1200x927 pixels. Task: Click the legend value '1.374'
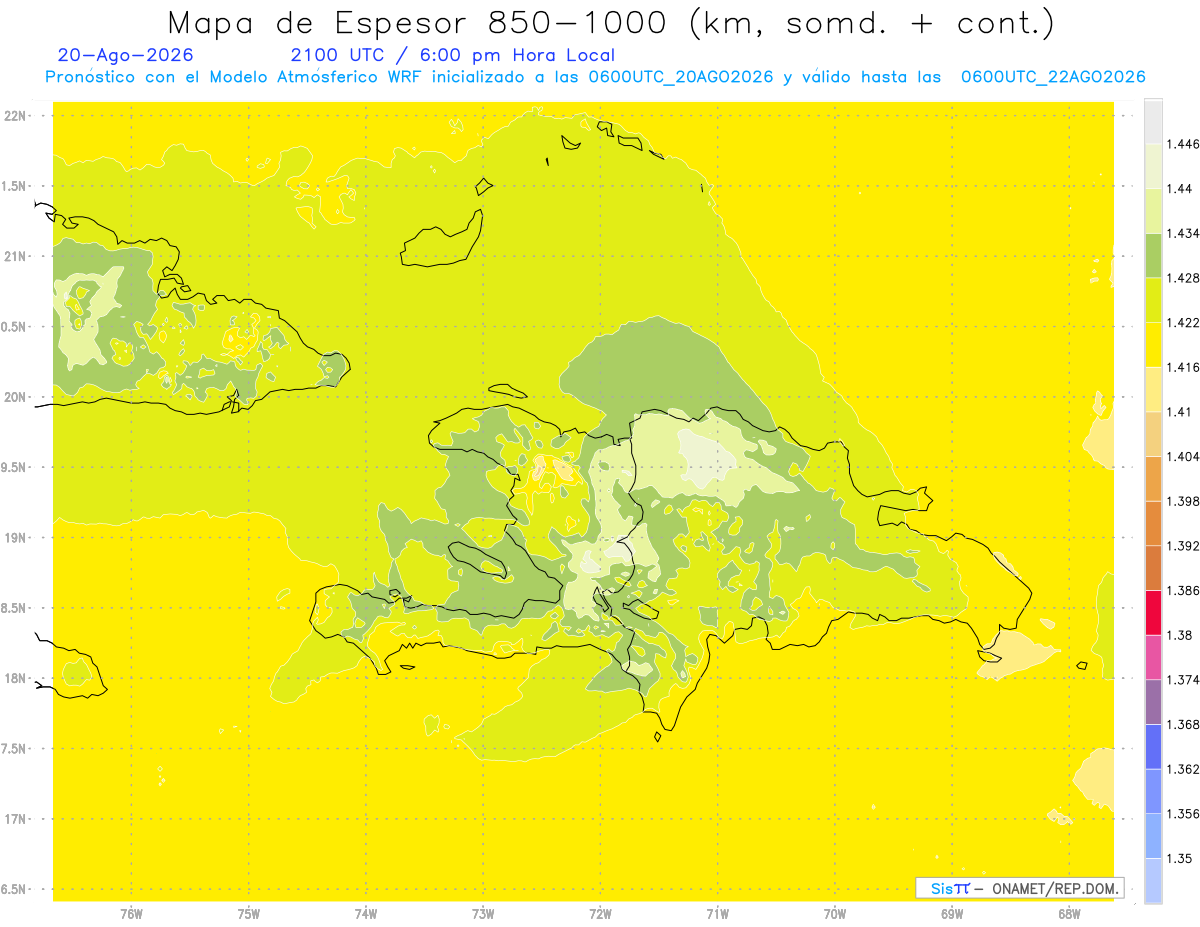point(1182,680)
